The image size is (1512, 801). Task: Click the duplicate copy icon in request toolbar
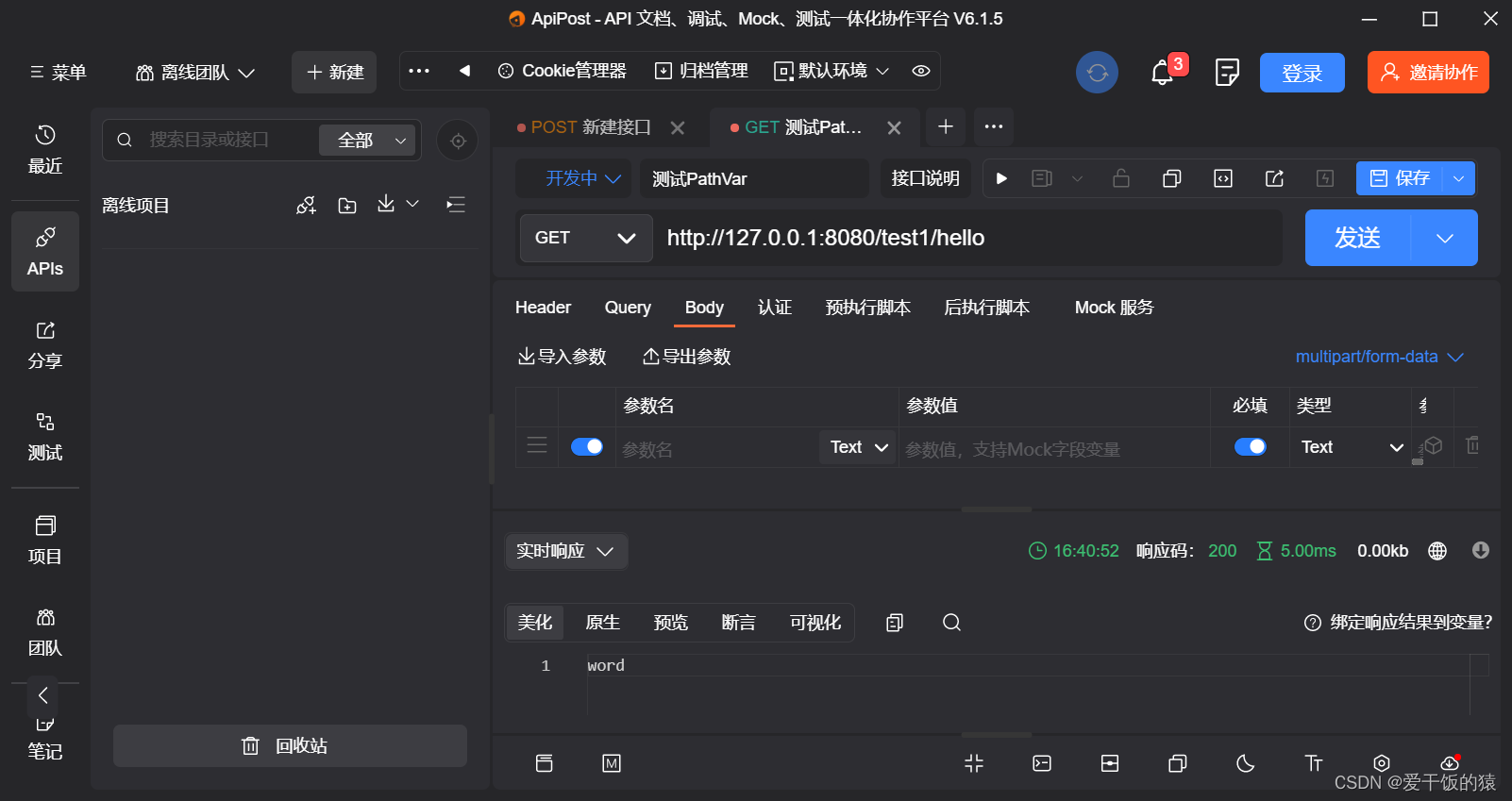(1172, 178)
